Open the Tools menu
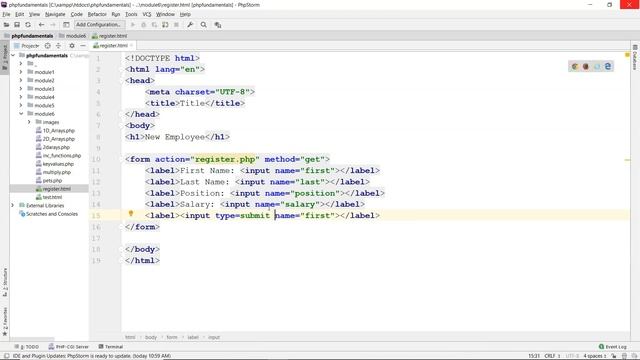The height and width of the screenshot is (360, 640). pos(131,14)
